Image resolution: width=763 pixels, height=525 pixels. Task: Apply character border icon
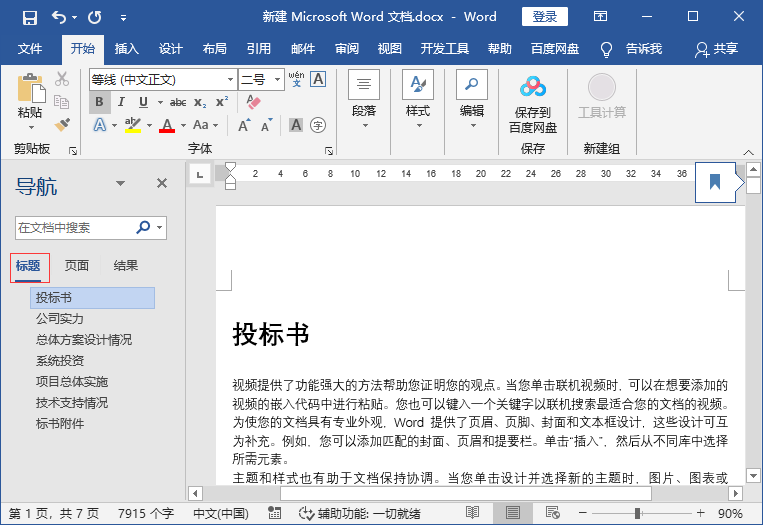[318, 79]
